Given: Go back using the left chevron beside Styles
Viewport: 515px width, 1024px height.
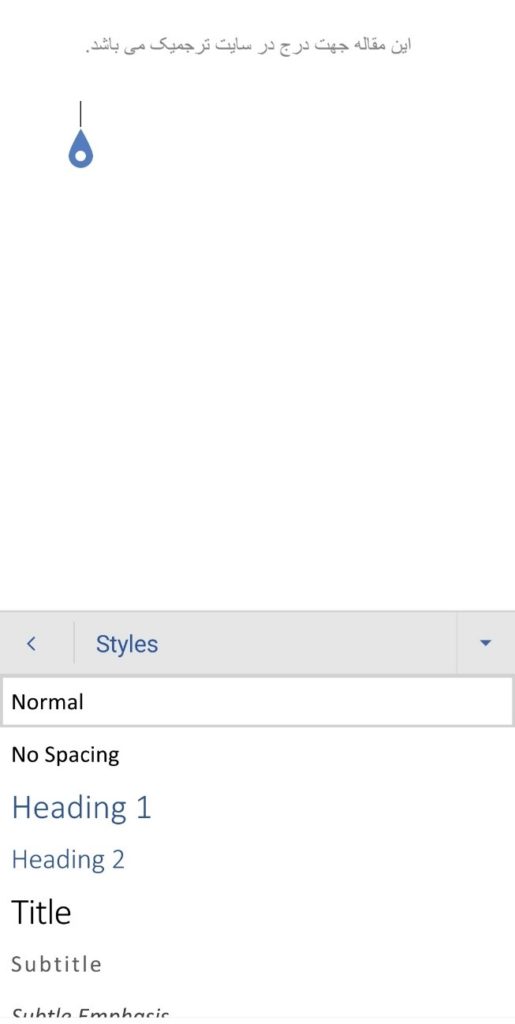Looking at the screenshot, I should point(31,644).
